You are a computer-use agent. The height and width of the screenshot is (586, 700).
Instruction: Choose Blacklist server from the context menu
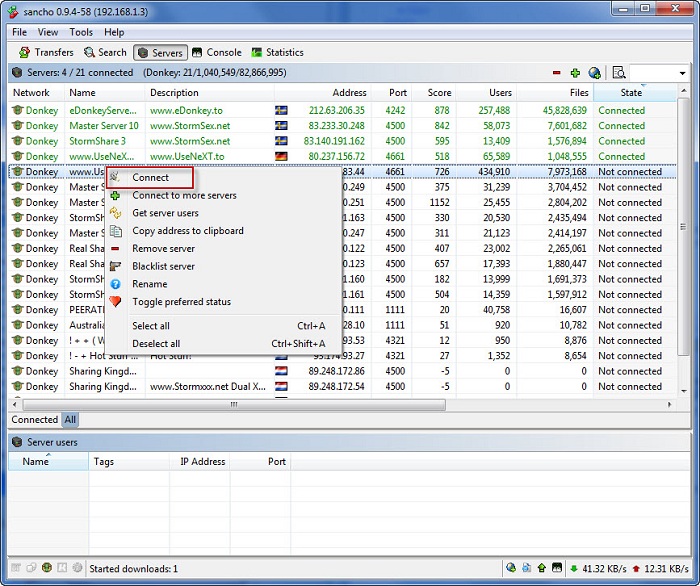tap(163, 266)
